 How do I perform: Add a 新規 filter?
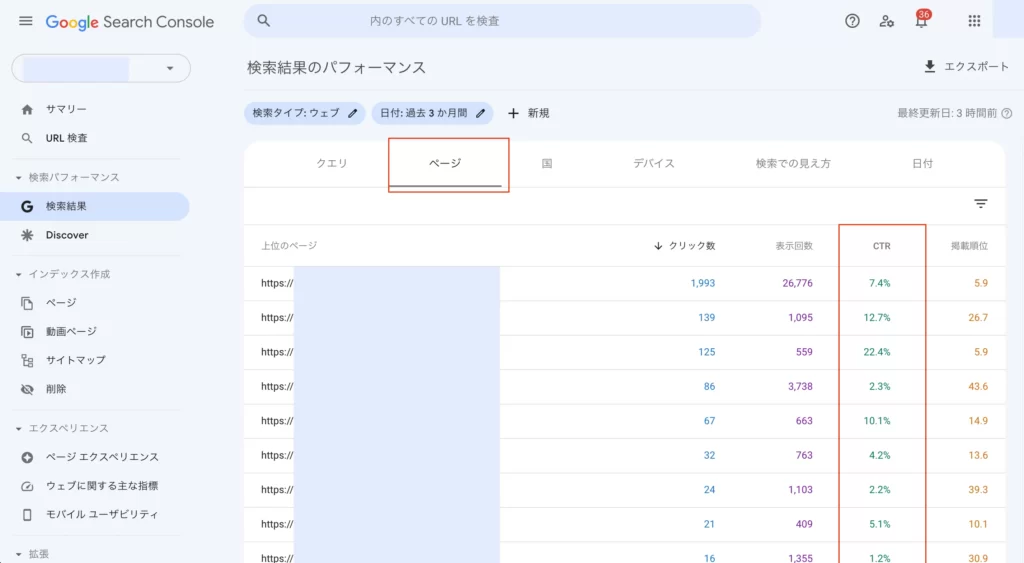pos(528,113)
